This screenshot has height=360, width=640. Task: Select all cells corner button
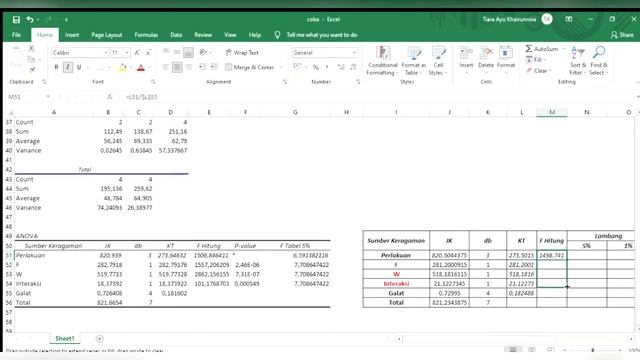pyautogui.click(x=10, y=112)
